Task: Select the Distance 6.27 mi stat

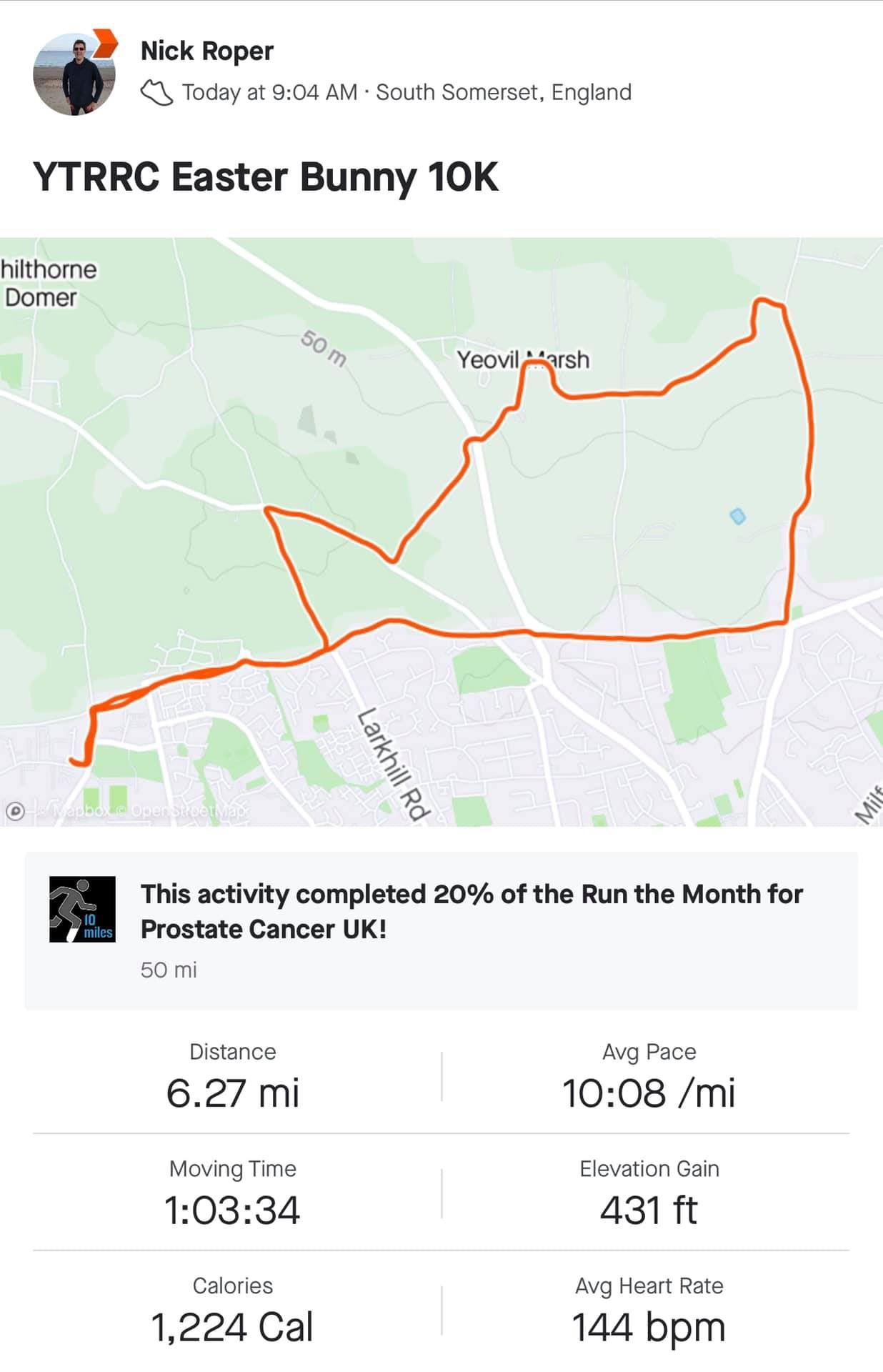Action: (233, 1076)
